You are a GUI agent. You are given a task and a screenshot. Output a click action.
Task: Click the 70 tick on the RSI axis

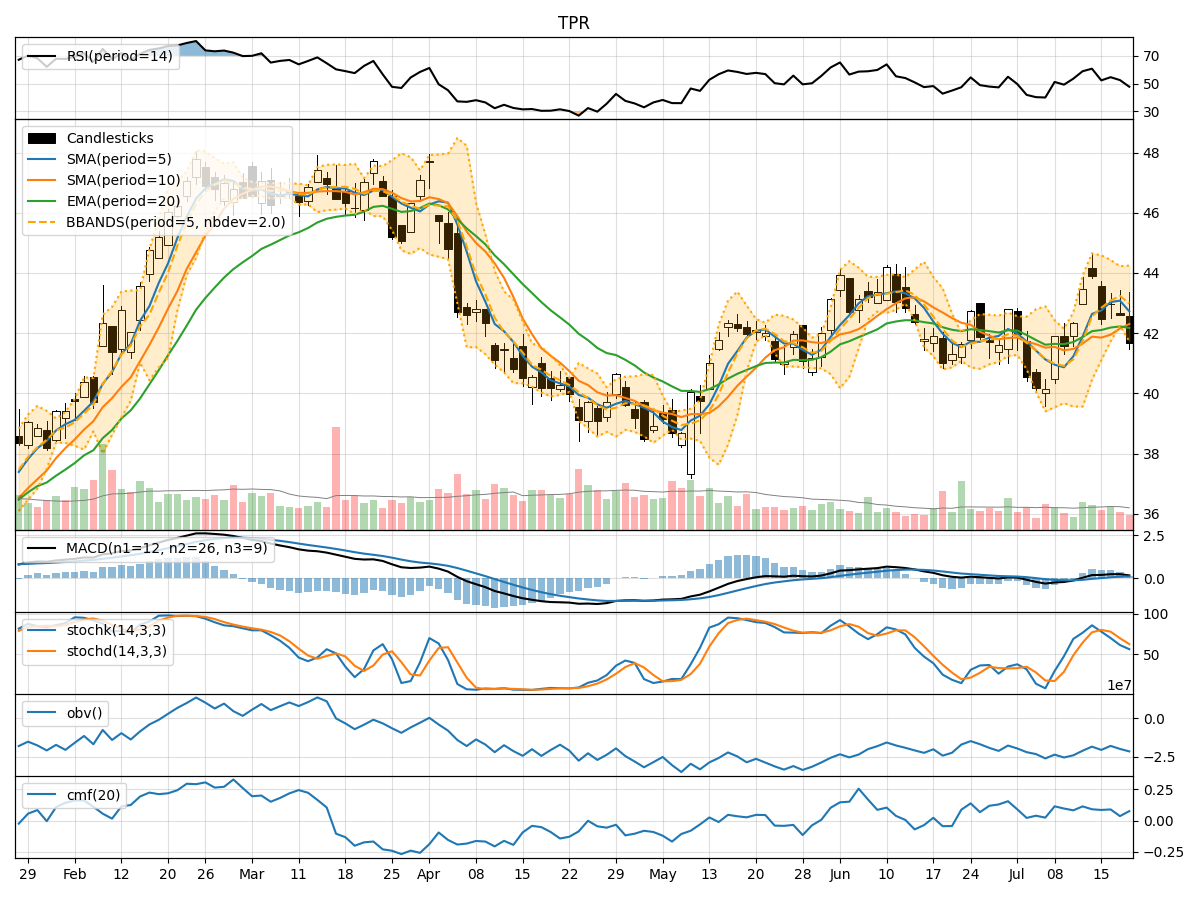(1152, 56)
